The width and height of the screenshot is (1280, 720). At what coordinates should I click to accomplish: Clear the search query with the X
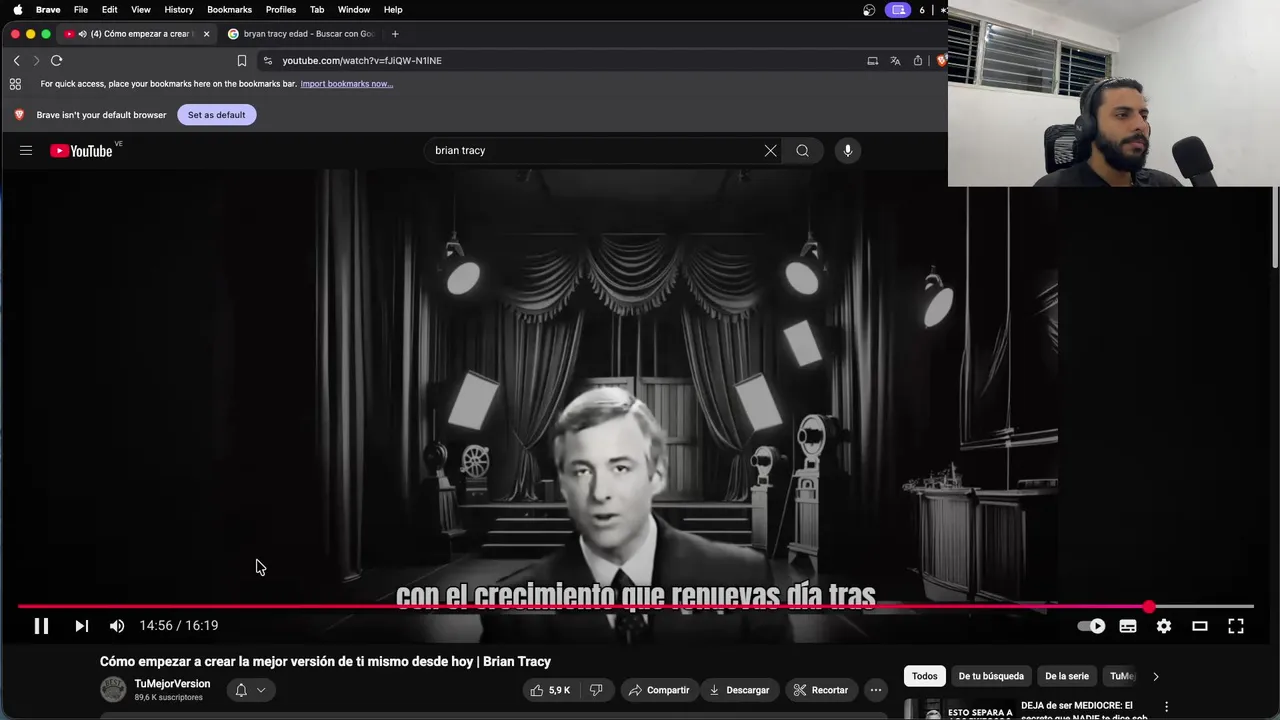[770, 151]
